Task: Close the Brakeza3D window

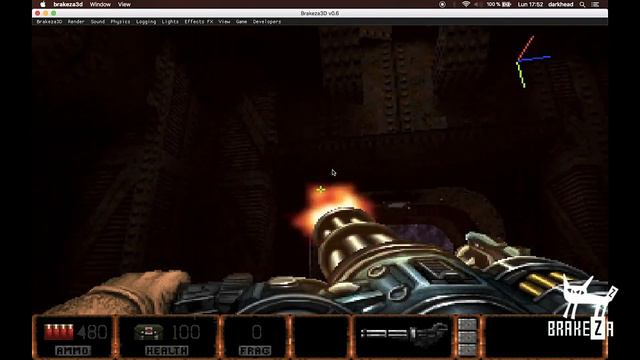Action: [x=38, y=13]
